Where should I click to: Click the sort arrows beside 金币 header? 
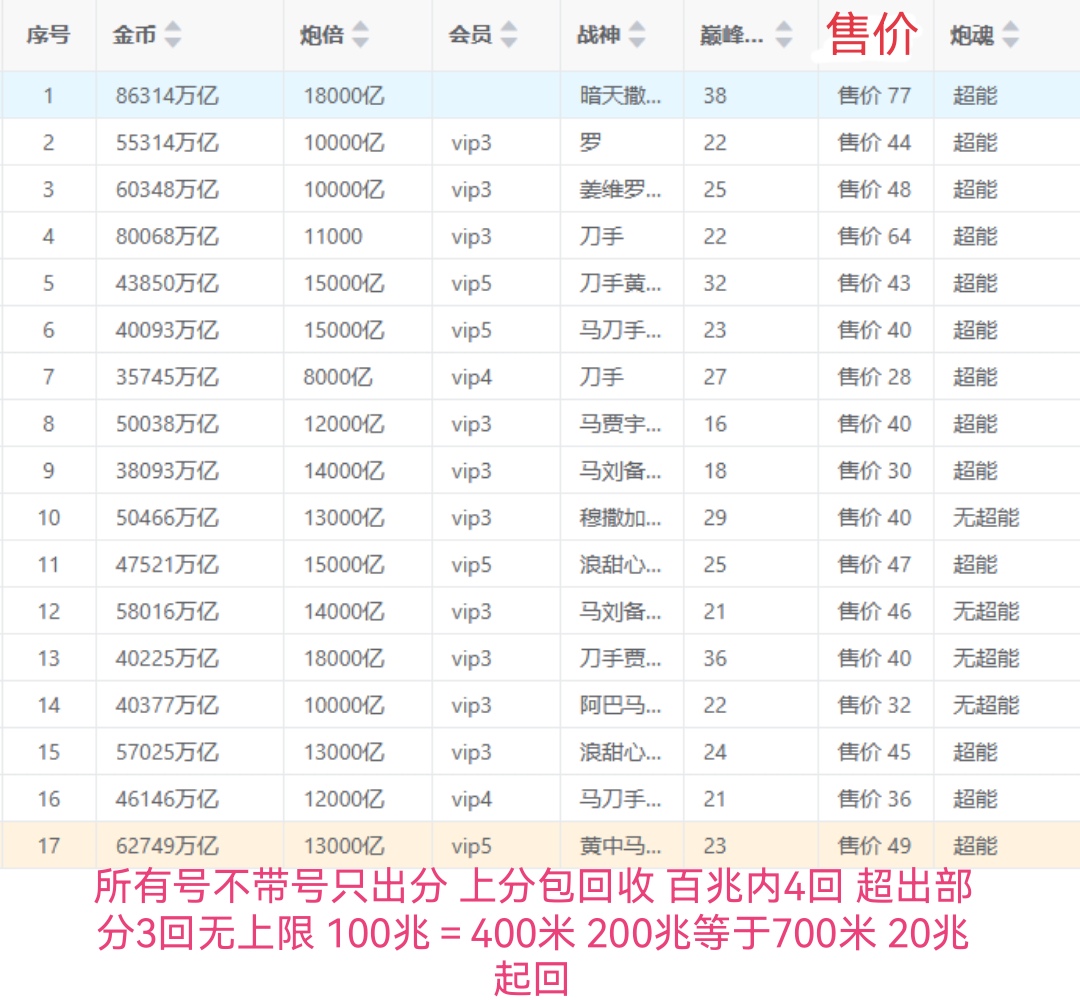[x=173, y=35]
